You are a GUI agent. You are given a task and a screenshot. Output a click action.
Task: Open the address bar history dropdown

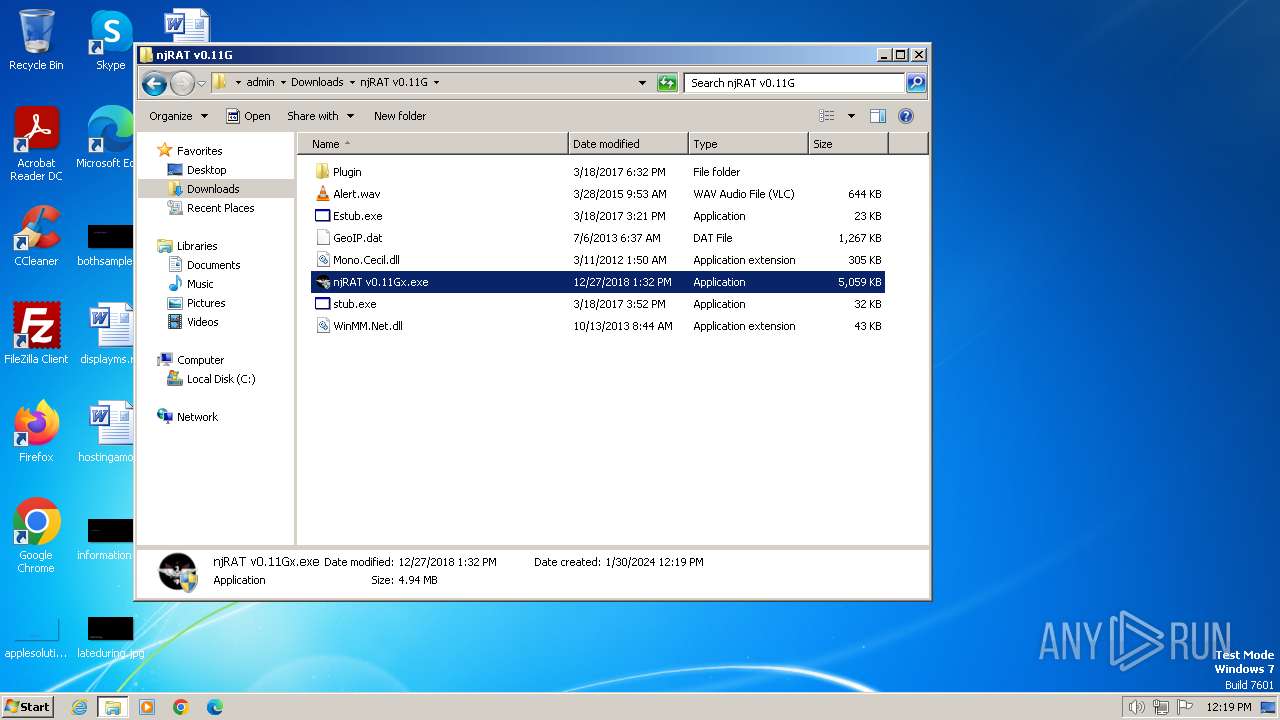(x=642, y=83)
